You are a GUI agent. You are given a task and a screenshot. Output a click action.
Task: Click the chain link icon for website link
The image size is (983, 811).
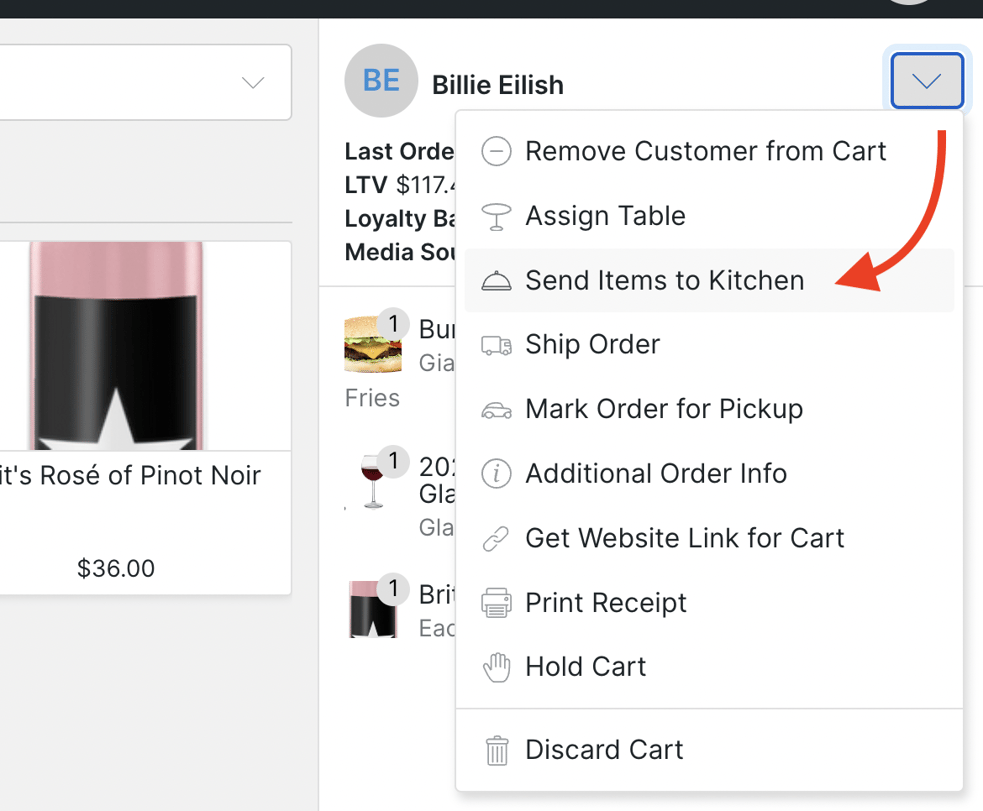tap(496, 538)
